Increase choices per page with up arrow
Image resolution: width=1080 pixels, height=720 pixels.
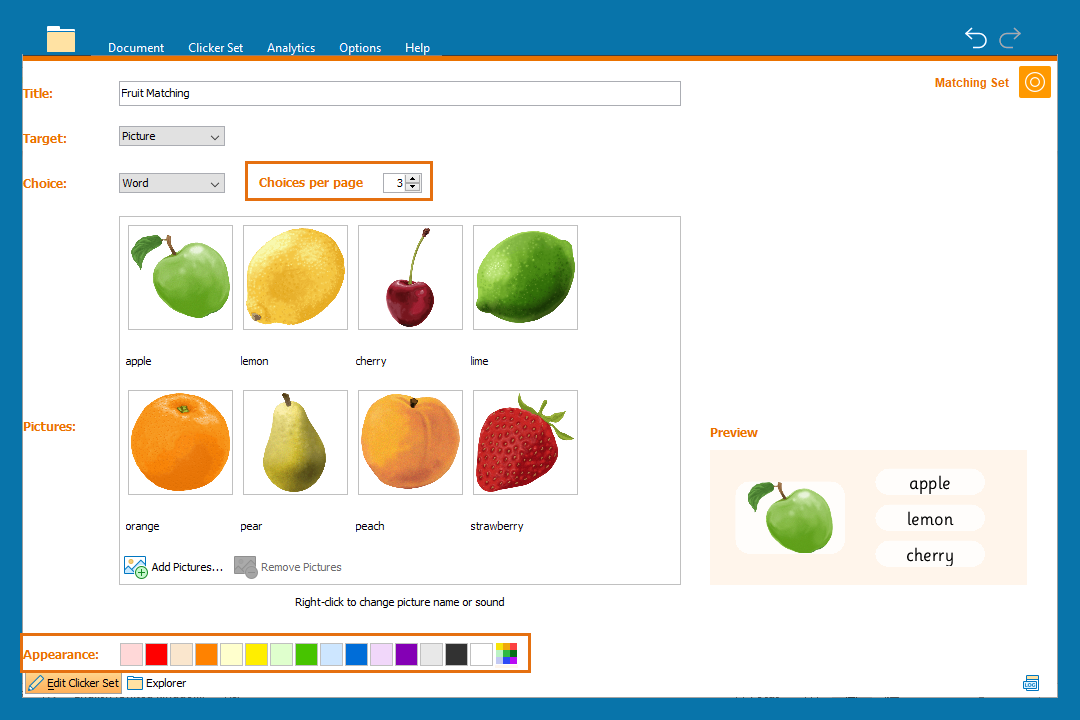click(x=414, y=179)
